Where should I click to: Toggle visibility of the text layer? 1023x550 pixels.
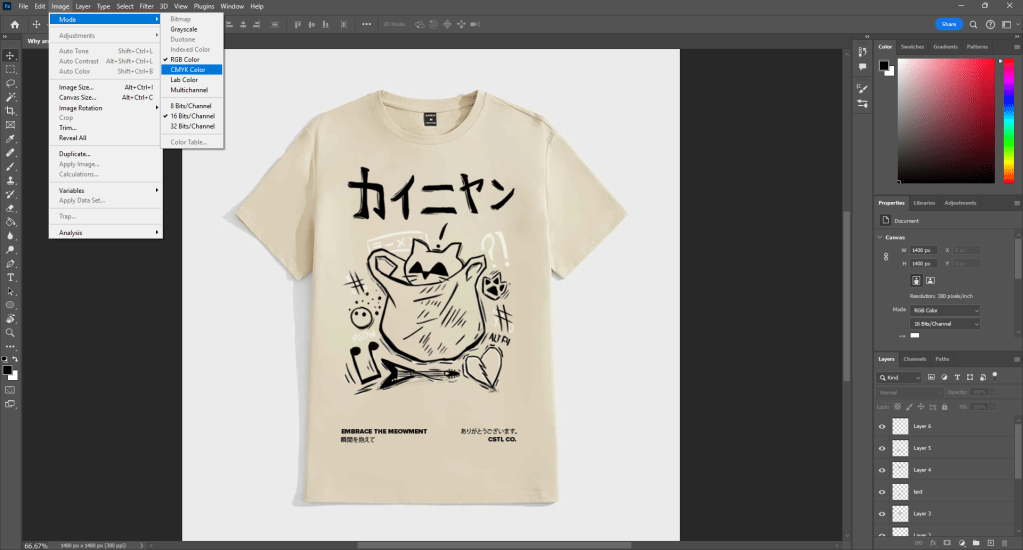(x=882, y=492)
